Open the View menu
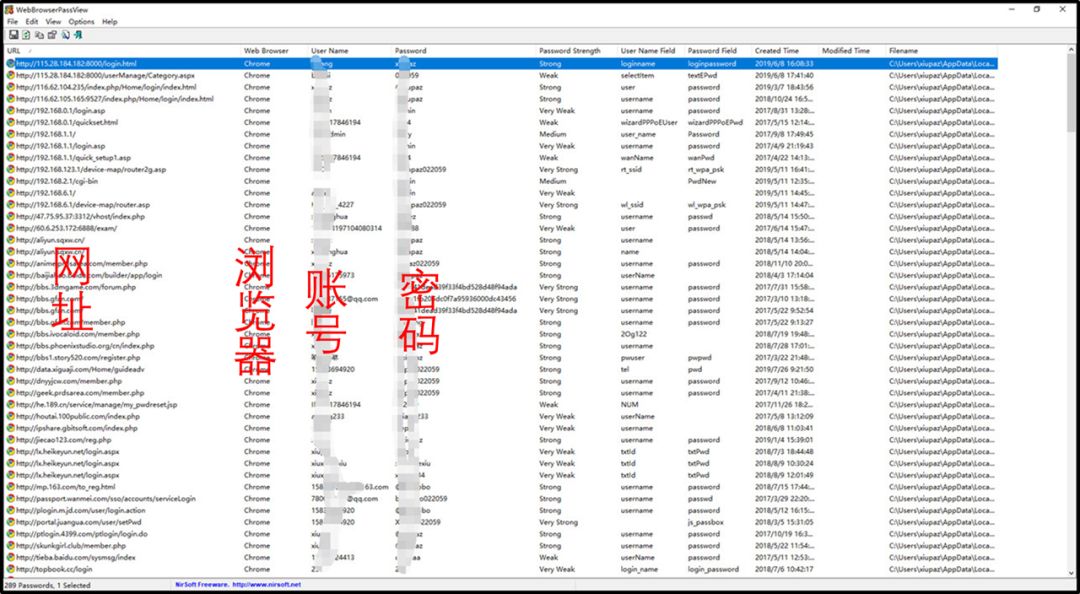Image resolution: width=1080 pixels, height=594 pixels. (53, 21)
